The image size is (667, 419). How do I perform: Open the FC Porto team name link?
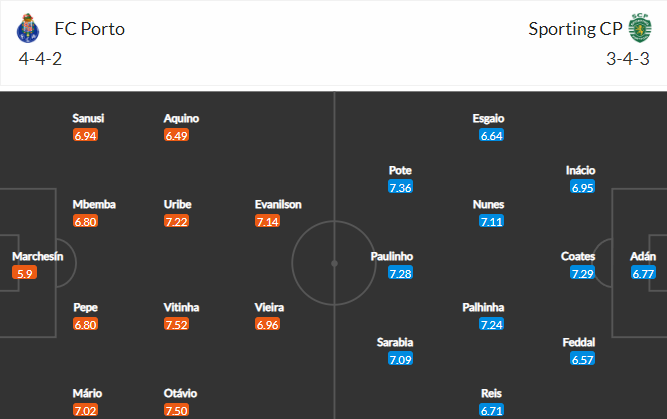pos(90,29)
